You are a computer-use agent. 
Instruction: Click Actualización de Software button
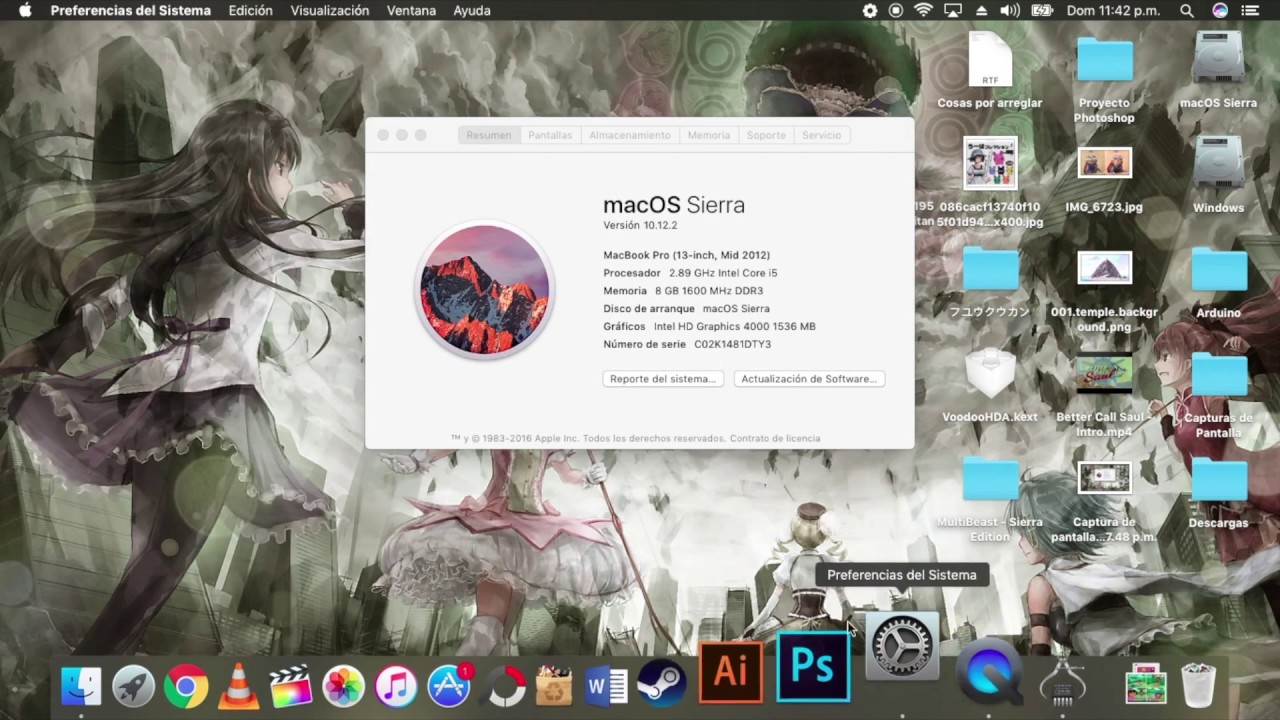coord(809,379)
